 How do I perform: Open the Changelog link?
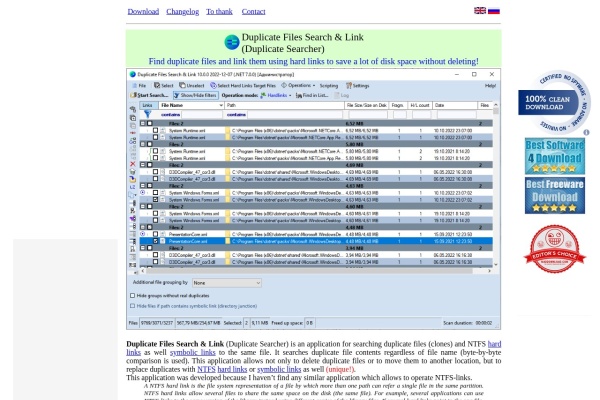click(x=183, y=11)
